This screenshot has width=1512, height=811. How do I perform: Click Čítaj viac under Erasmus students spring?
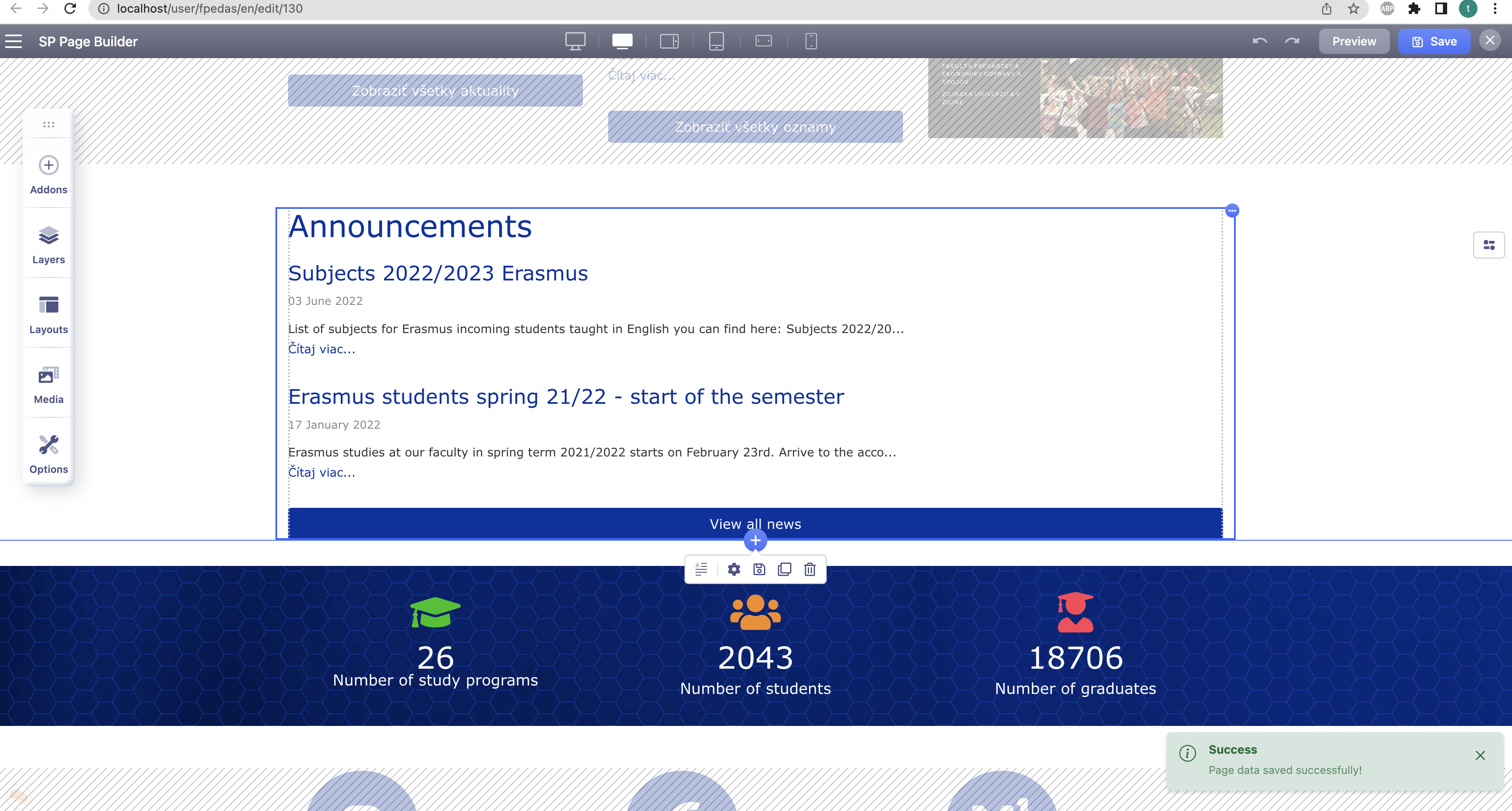point(322,472)
